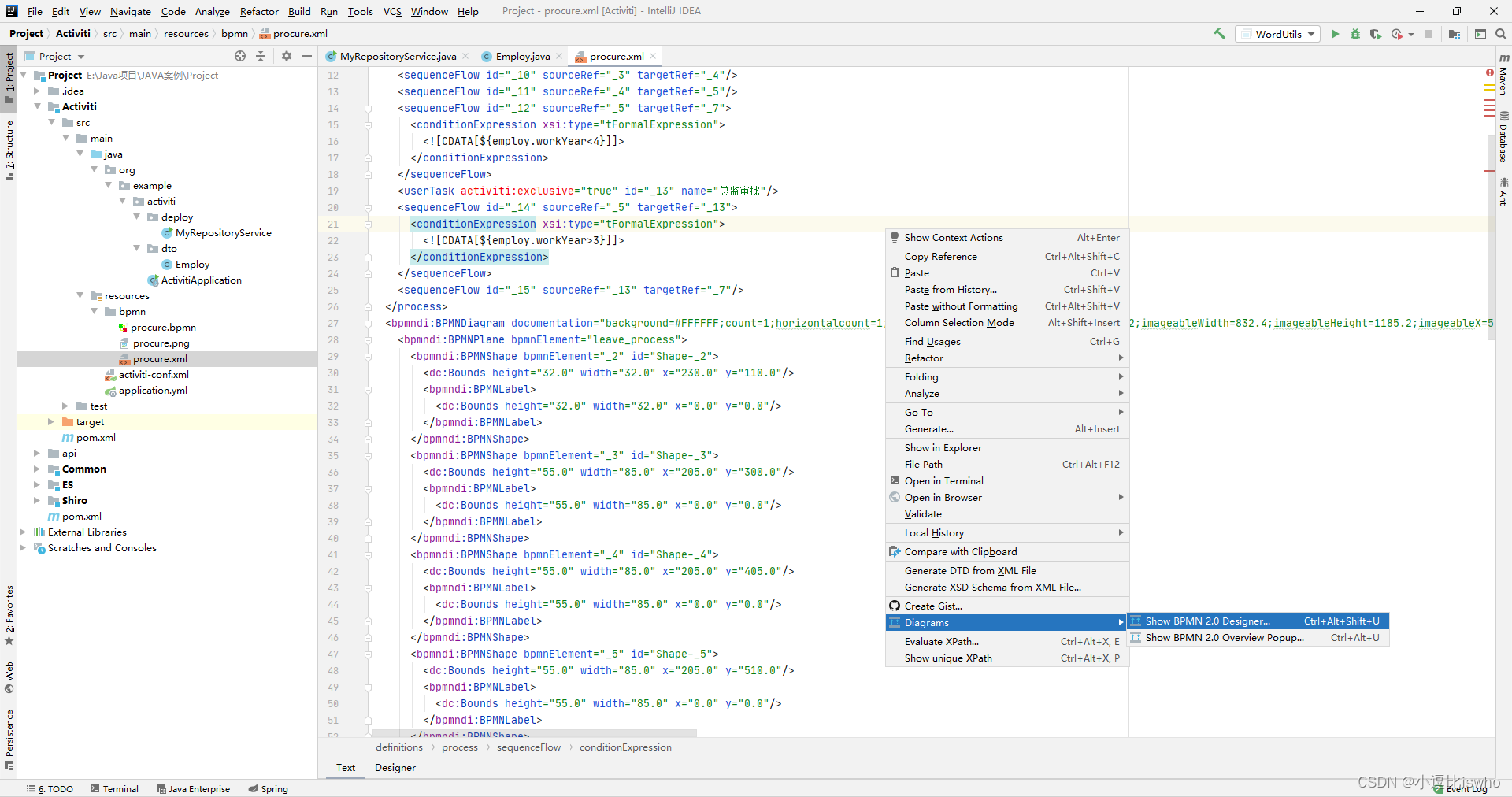
Task: Open the Database tool window
Action: (x=1503, y=137)
